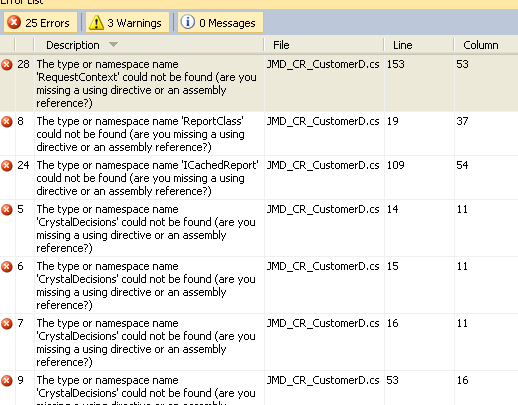Select the 'RequestContext' error description

coord(147,83)
